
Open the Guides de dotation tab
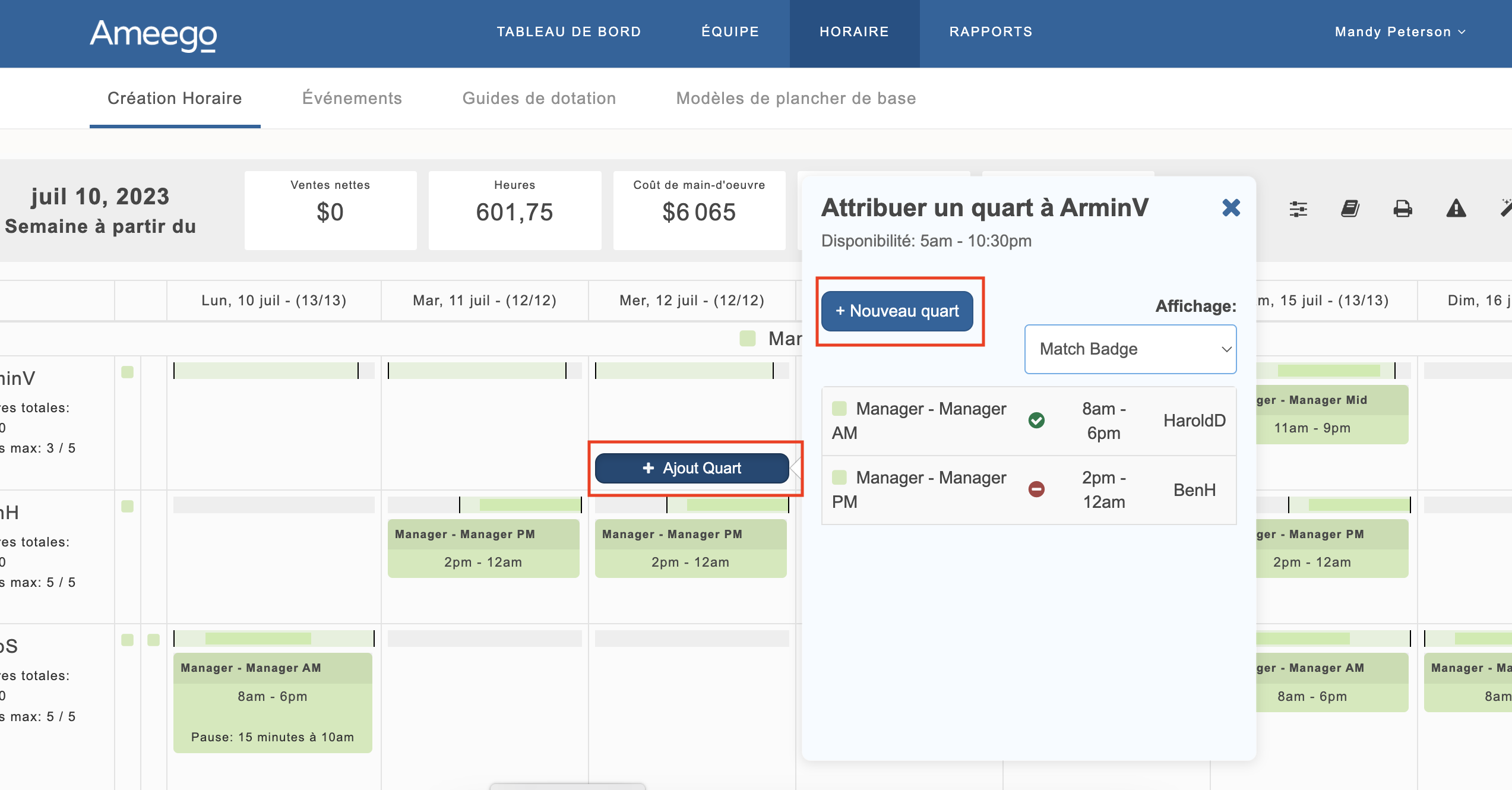coord(539,99)
